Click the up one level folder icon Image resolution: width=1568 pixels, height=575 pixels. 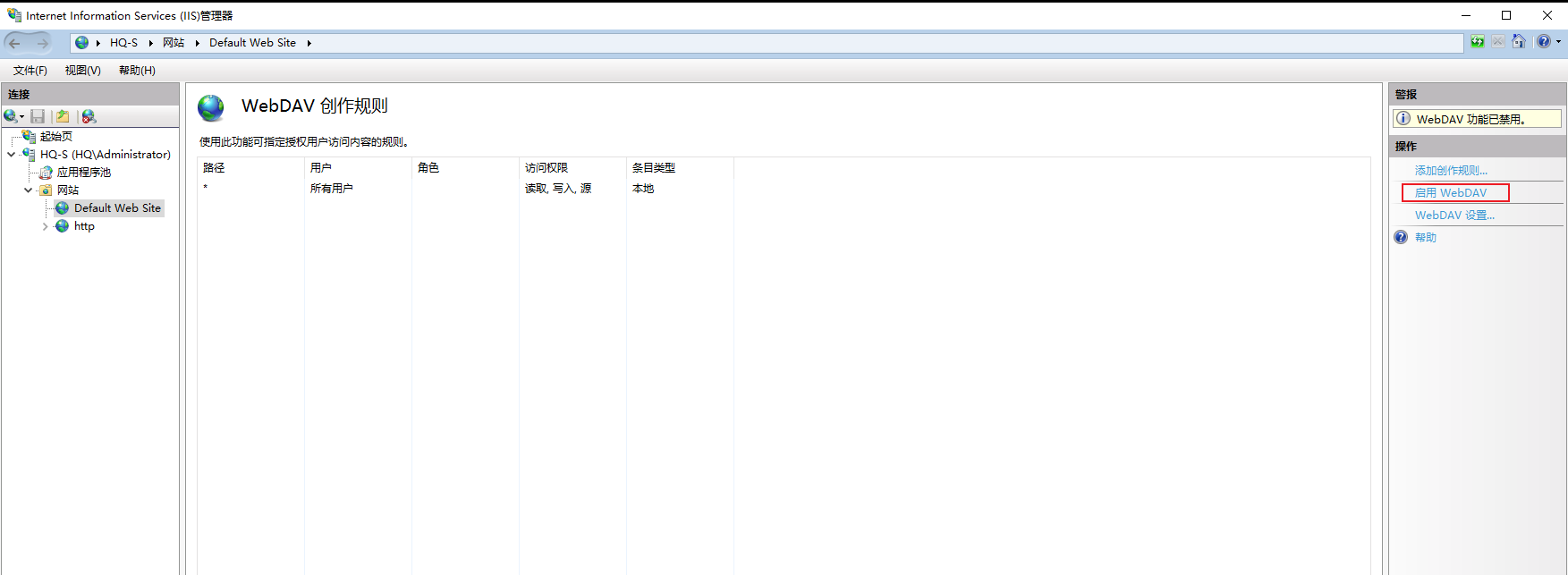(x=63, y=116)
